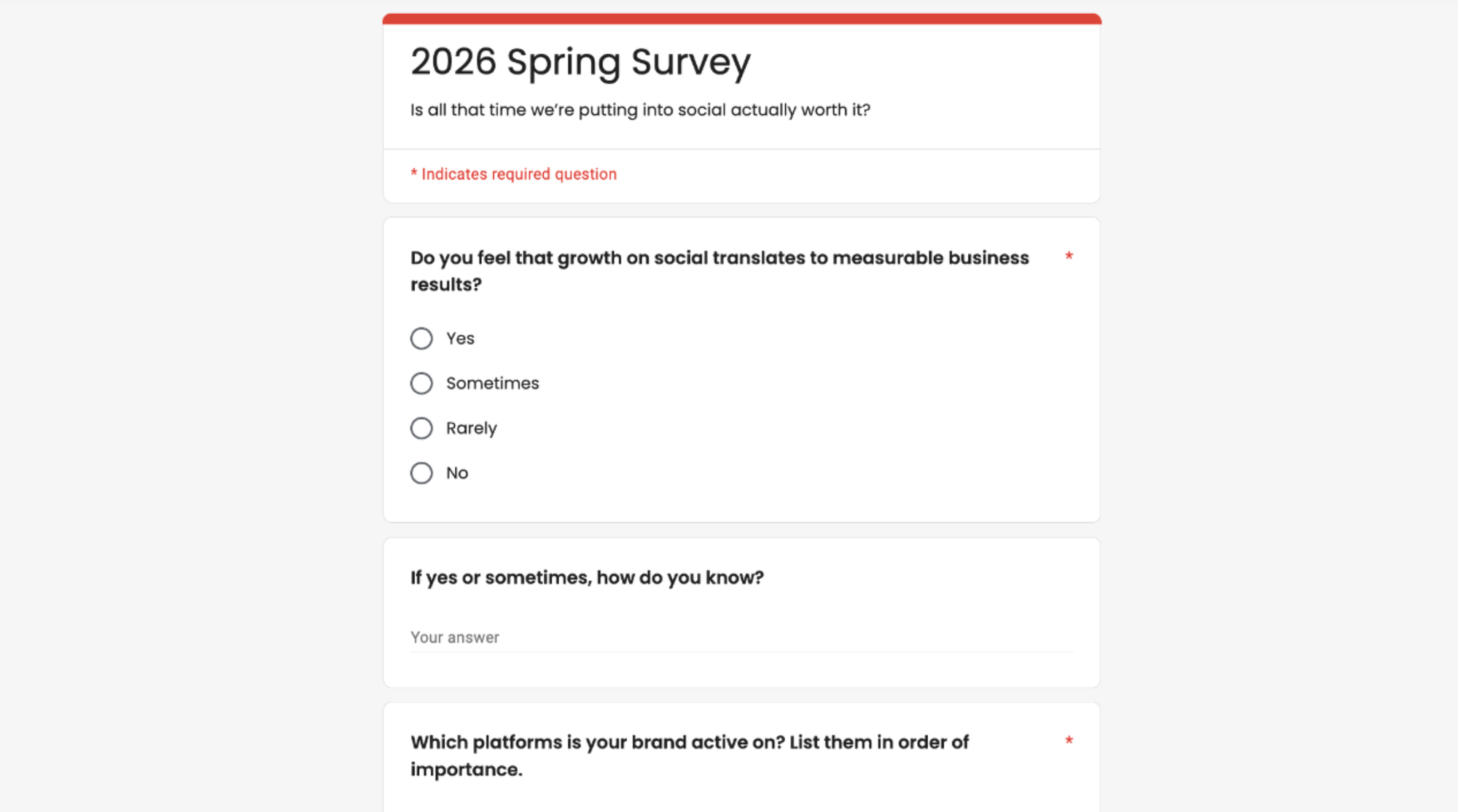Select the "Yes" radio button circle

[x=421, y=338]
